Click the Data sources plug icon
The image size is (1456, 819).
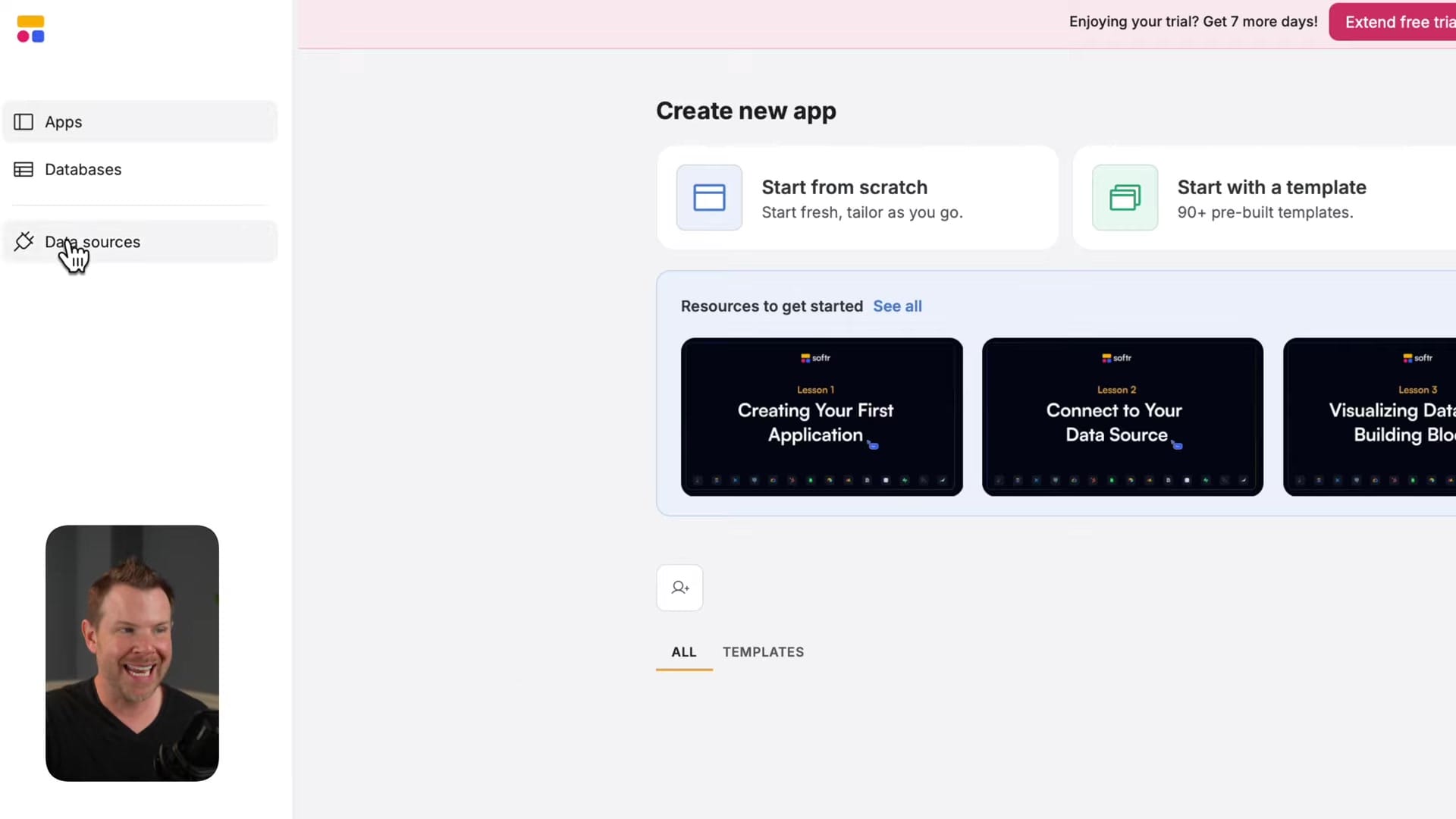click(x=24, y=242)
